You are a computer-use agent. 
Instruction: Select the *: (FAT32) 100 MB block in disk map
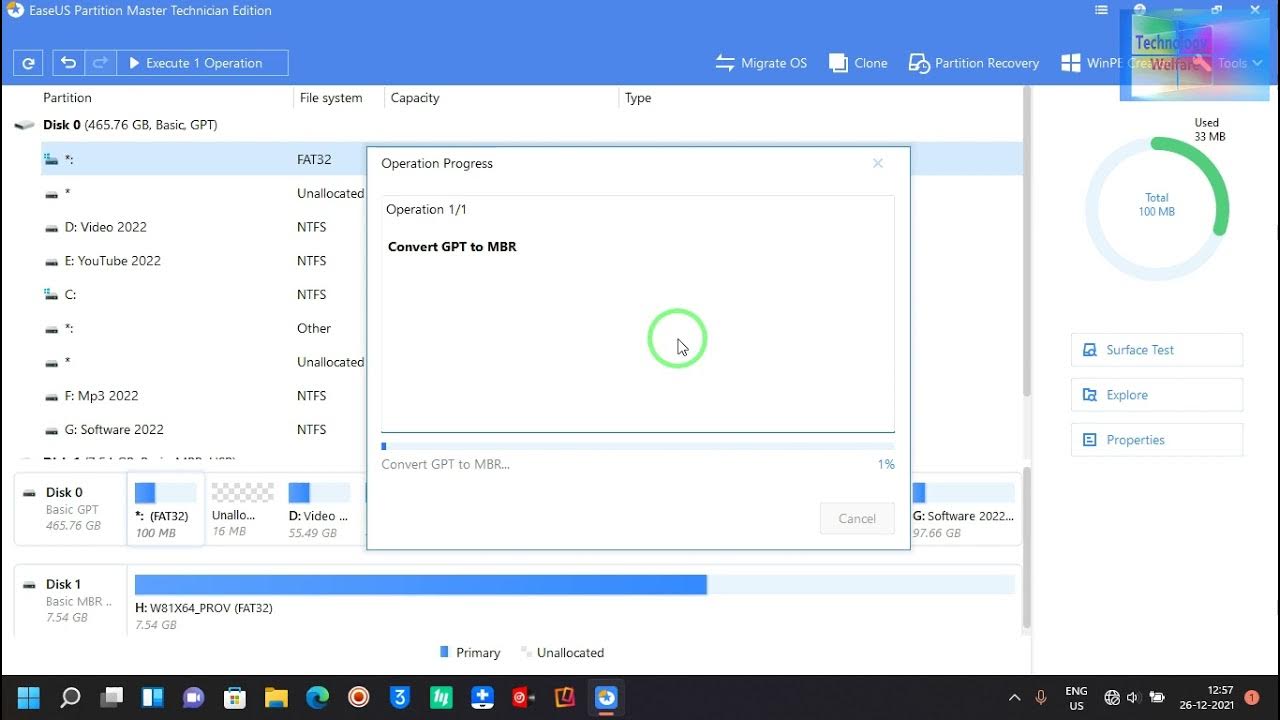(x=166, y=510)
